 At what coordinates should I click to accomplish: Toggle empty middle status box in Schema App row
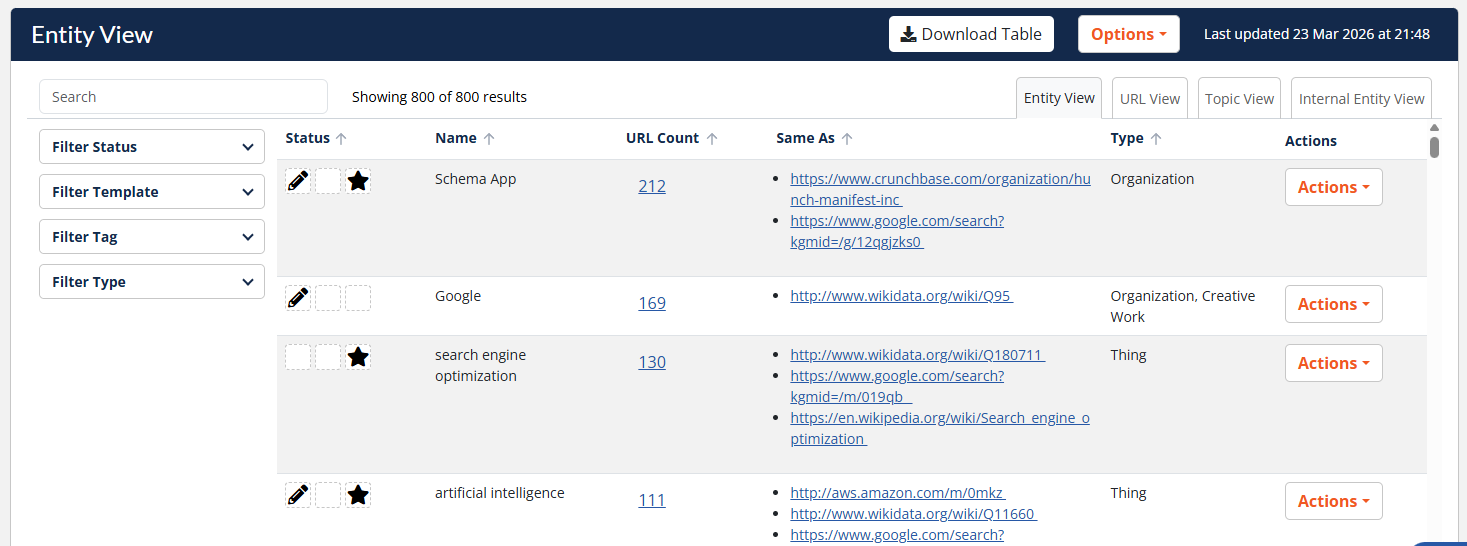pyautogui.click(x=328, y=181)
